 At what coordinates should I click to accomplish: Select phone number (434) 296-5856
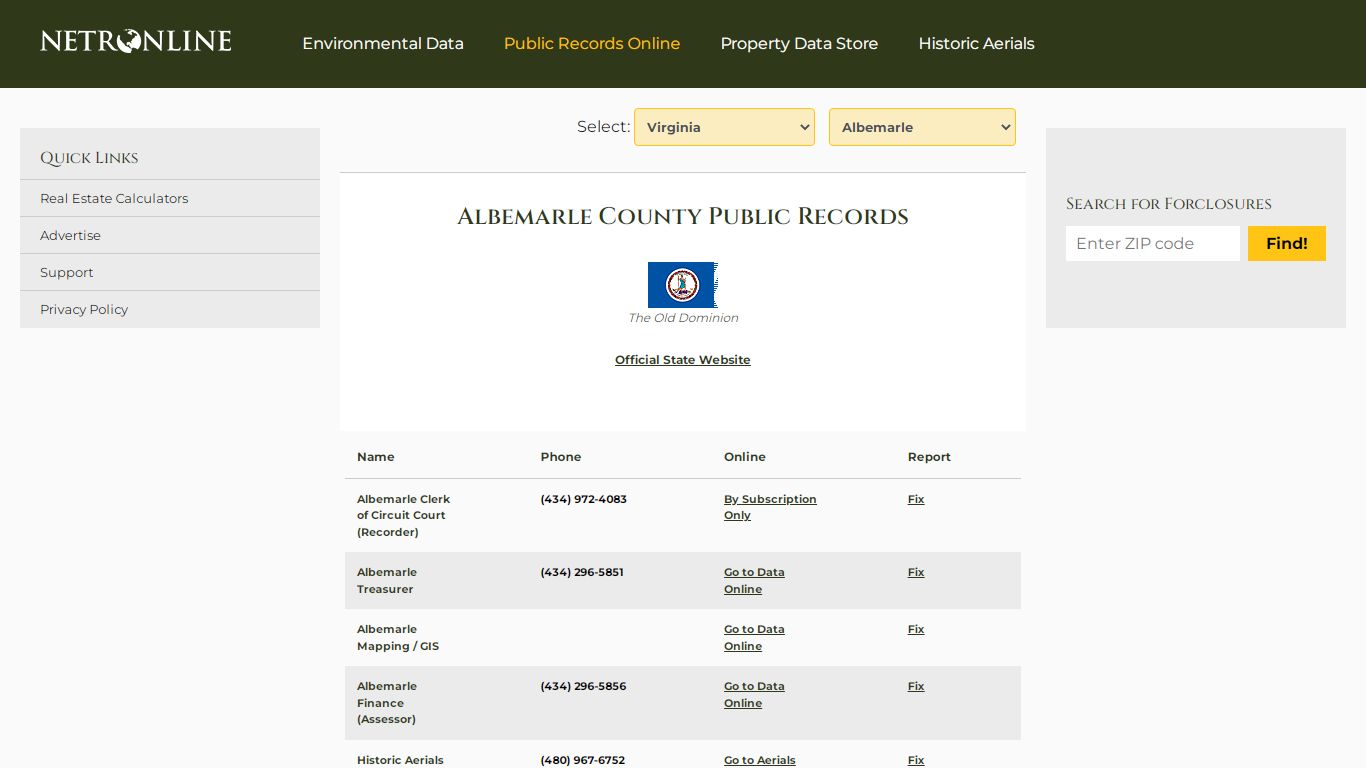pyautogui.click(x=582, y=686)
